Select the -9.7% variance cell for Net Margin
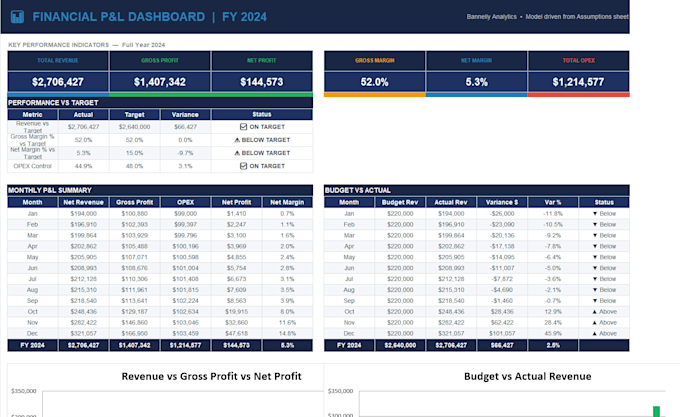680x417 pixels. click(x=185, y=153)
